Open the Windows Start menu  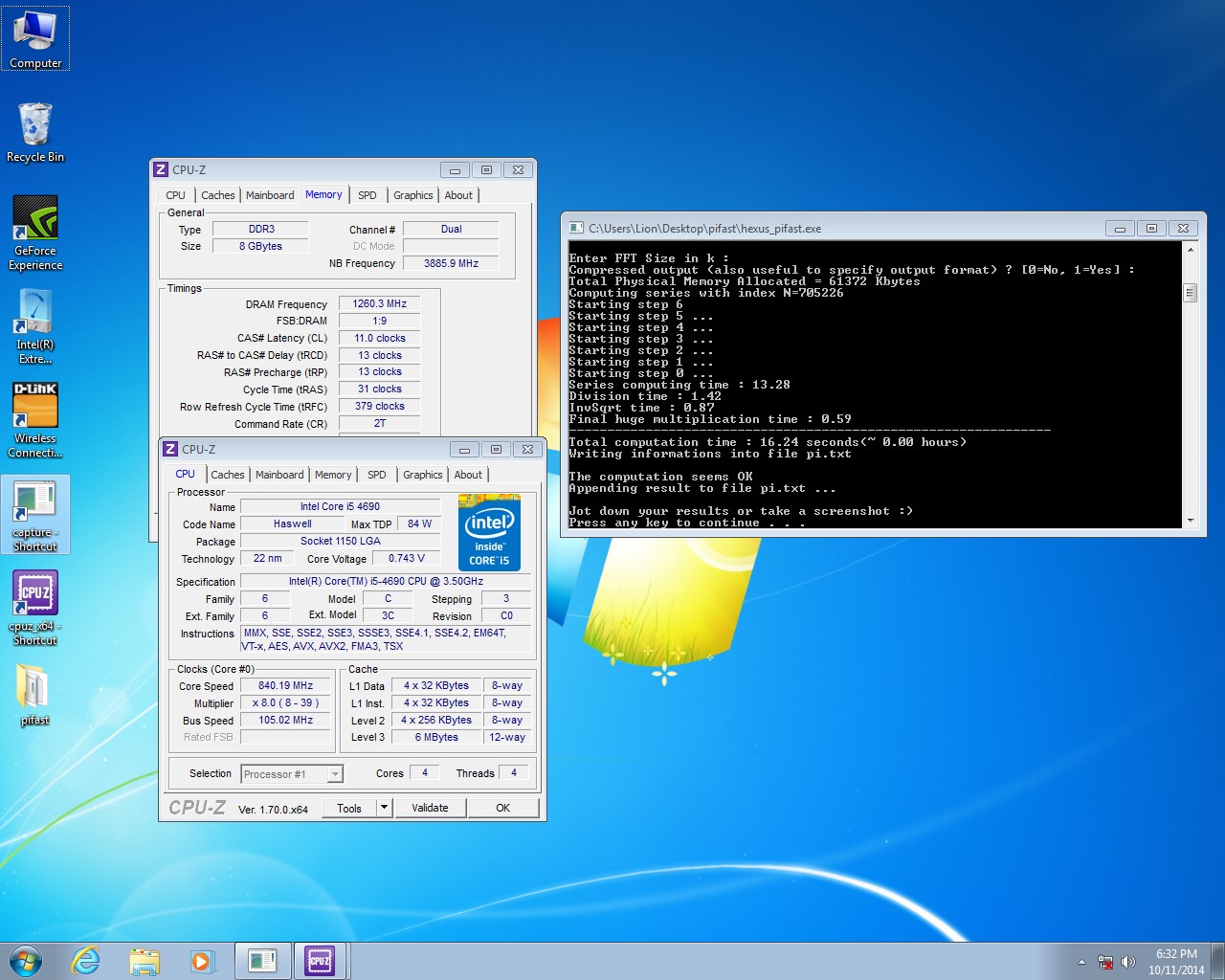tap(26, 961)
